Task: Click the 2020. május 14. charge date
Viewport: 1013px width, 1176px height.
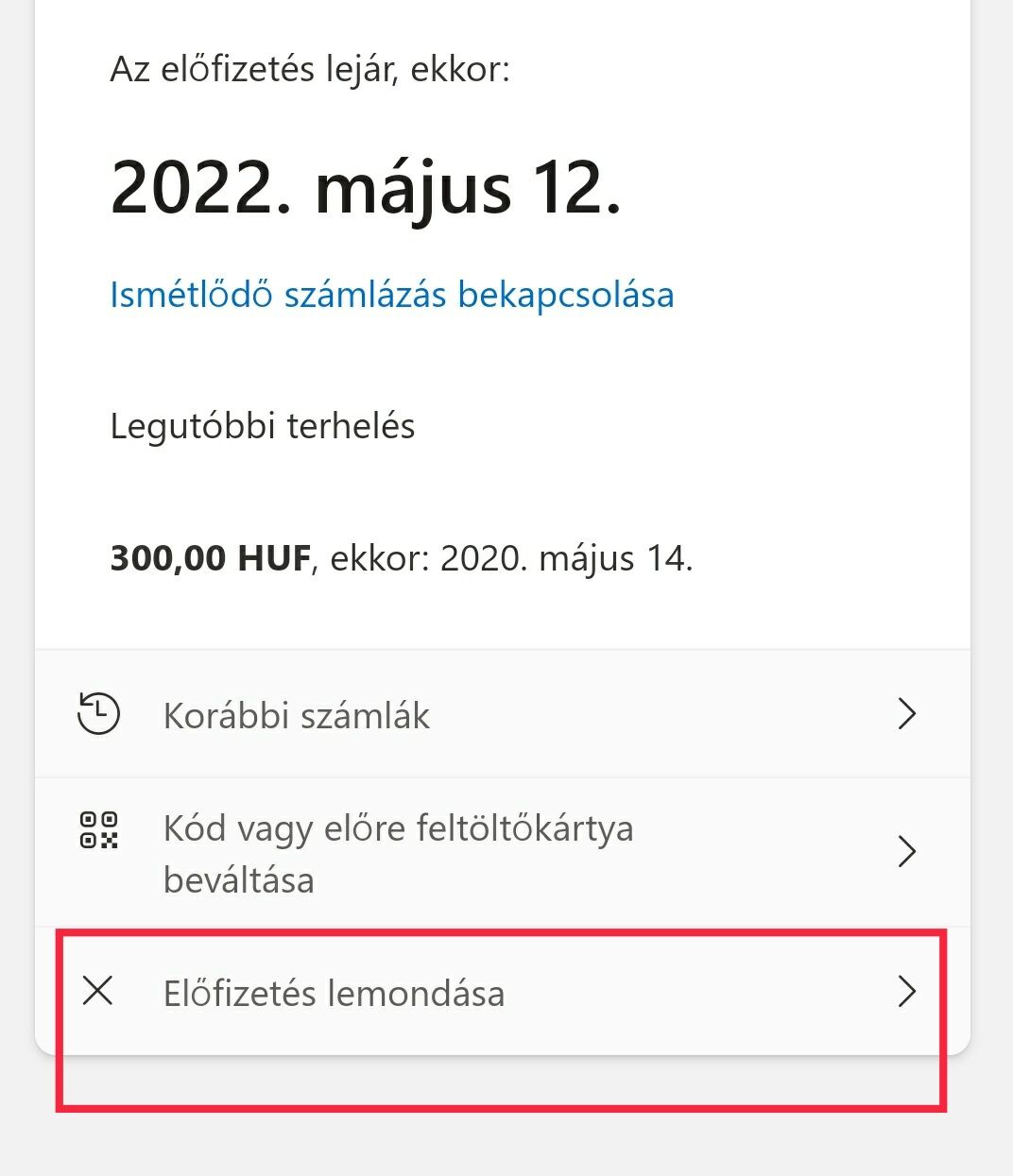Action: [566, 558]
